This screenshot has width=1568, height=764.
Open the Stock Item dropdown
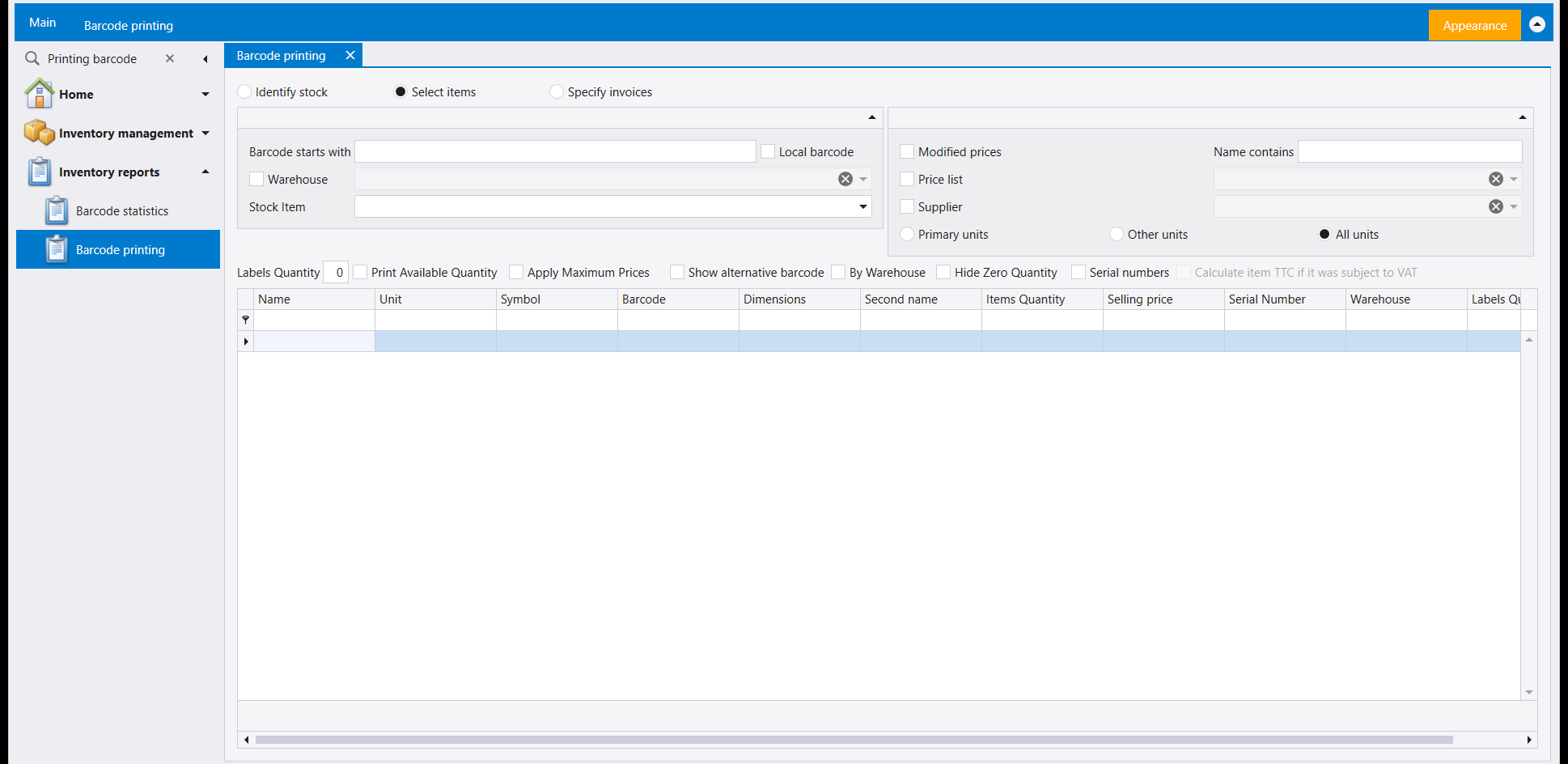click(x=863, y=206)
